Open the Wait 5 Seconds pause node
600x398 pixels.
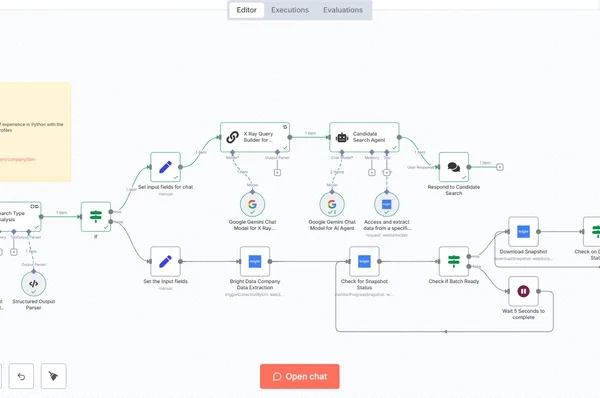point(523,291)
